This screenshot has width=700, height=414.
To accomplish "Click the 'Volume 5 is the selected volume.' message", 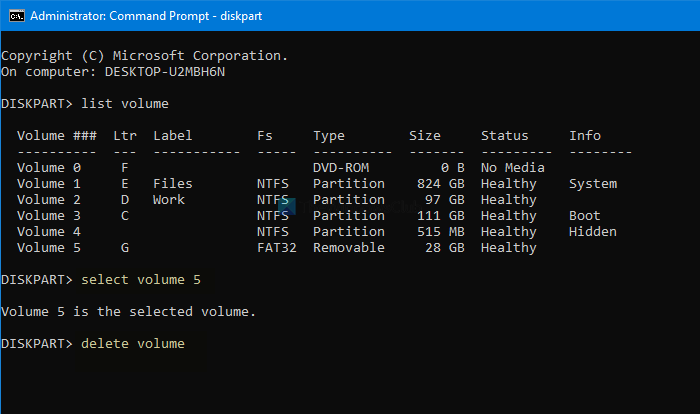I will (x=128, y=312).
